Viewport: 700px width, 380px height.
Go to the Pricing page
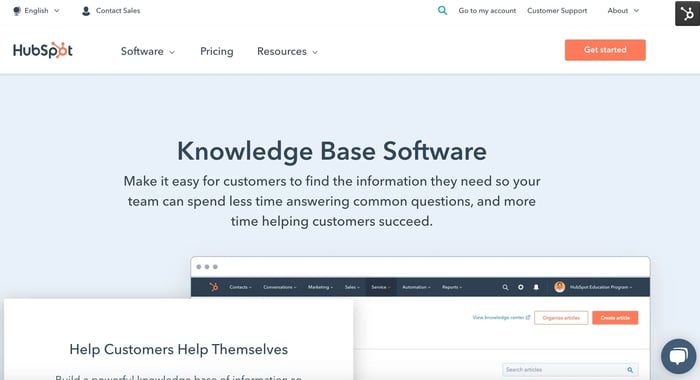click(x=217, y=51)
